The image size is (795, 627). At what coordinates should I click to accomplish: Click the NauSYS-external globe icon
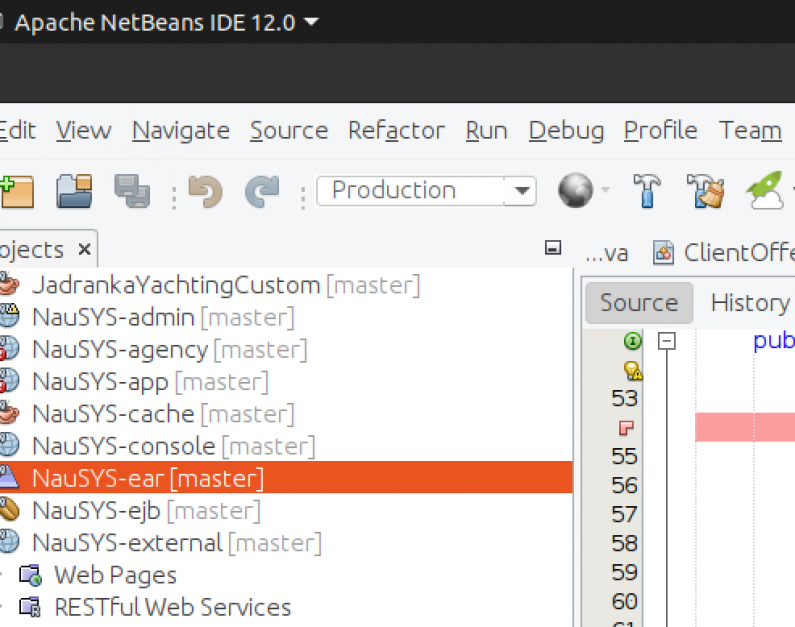(x=9, y=542)
